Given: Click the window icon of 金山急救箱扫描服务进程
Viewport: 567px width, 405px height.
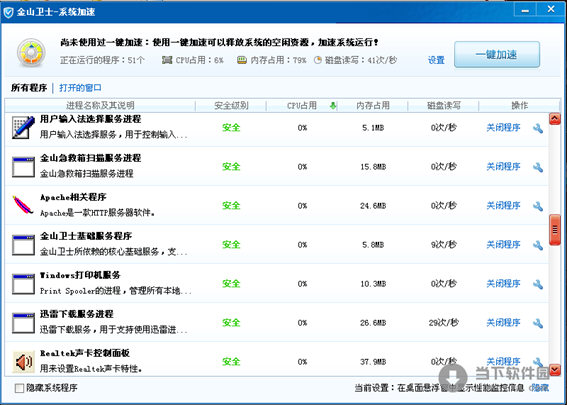Looking at the screenshot, I should coord(23,167).
